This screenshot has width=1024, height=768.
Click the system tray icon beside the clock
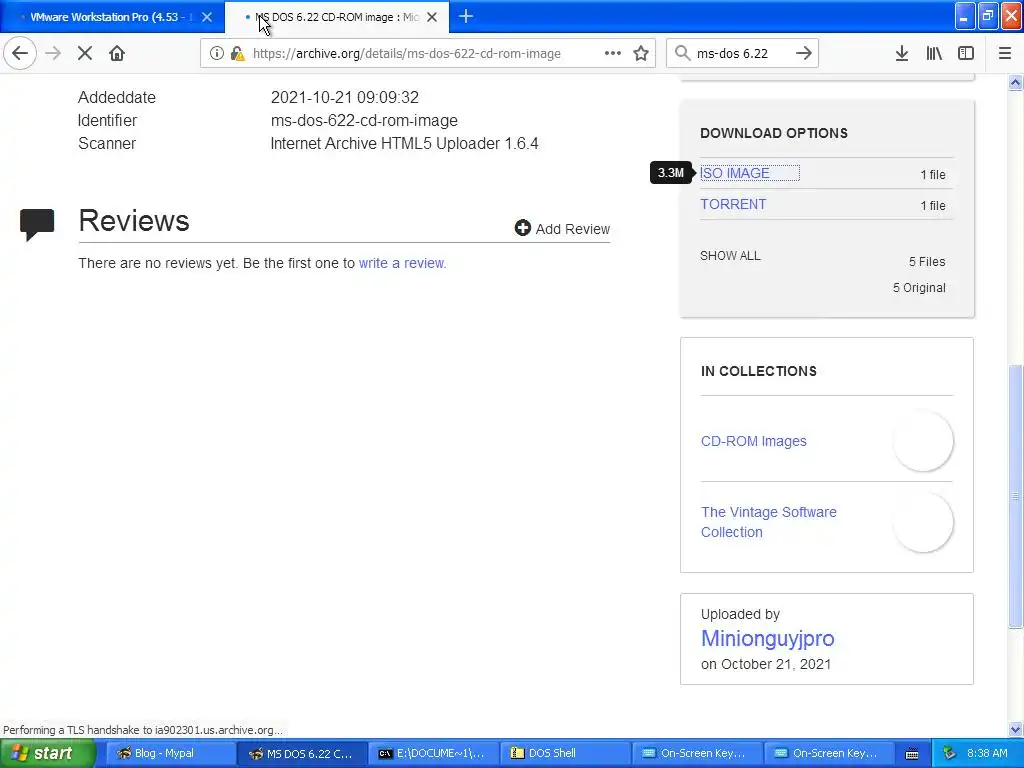(949, 753)
